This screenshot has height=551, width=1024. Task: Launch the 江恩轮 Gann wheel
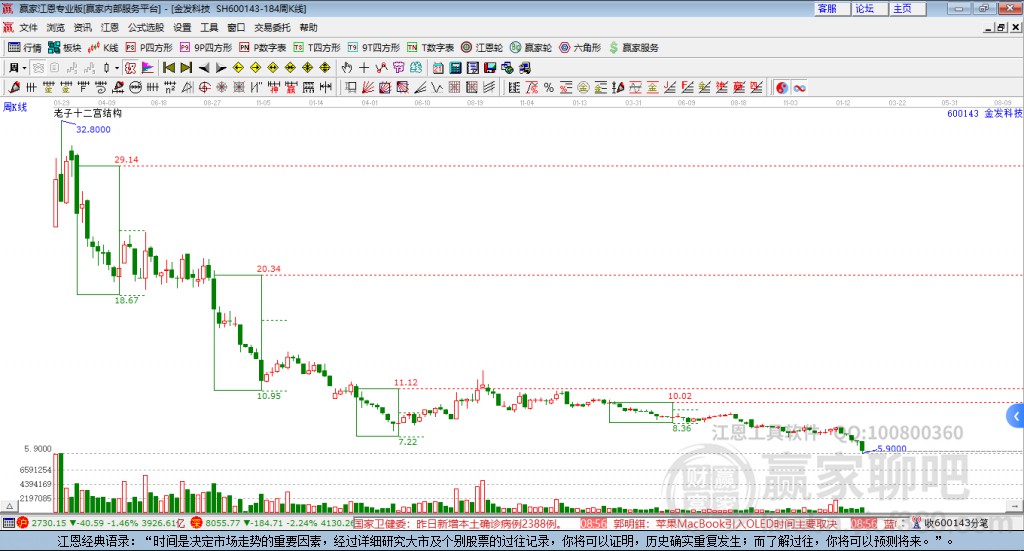coord(481,48)
